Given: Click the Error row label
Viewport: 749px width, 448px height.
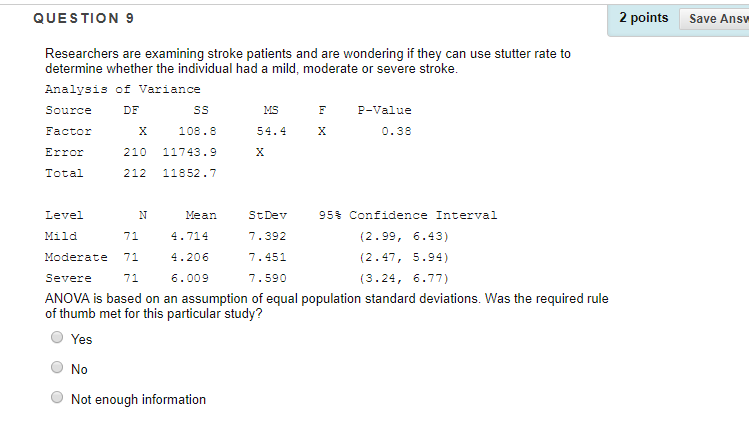Looking at the screenshot, I should pos(64,152).
